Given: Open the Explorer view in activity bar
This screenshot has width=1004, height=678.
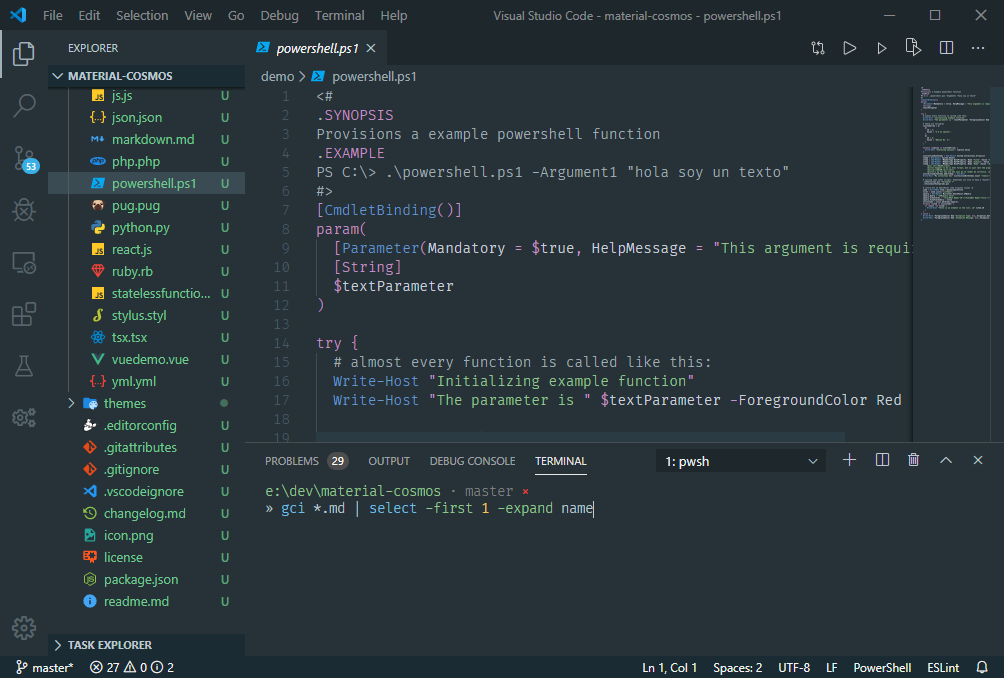Looking at the screenshot, I should click(x=24, y=54).
